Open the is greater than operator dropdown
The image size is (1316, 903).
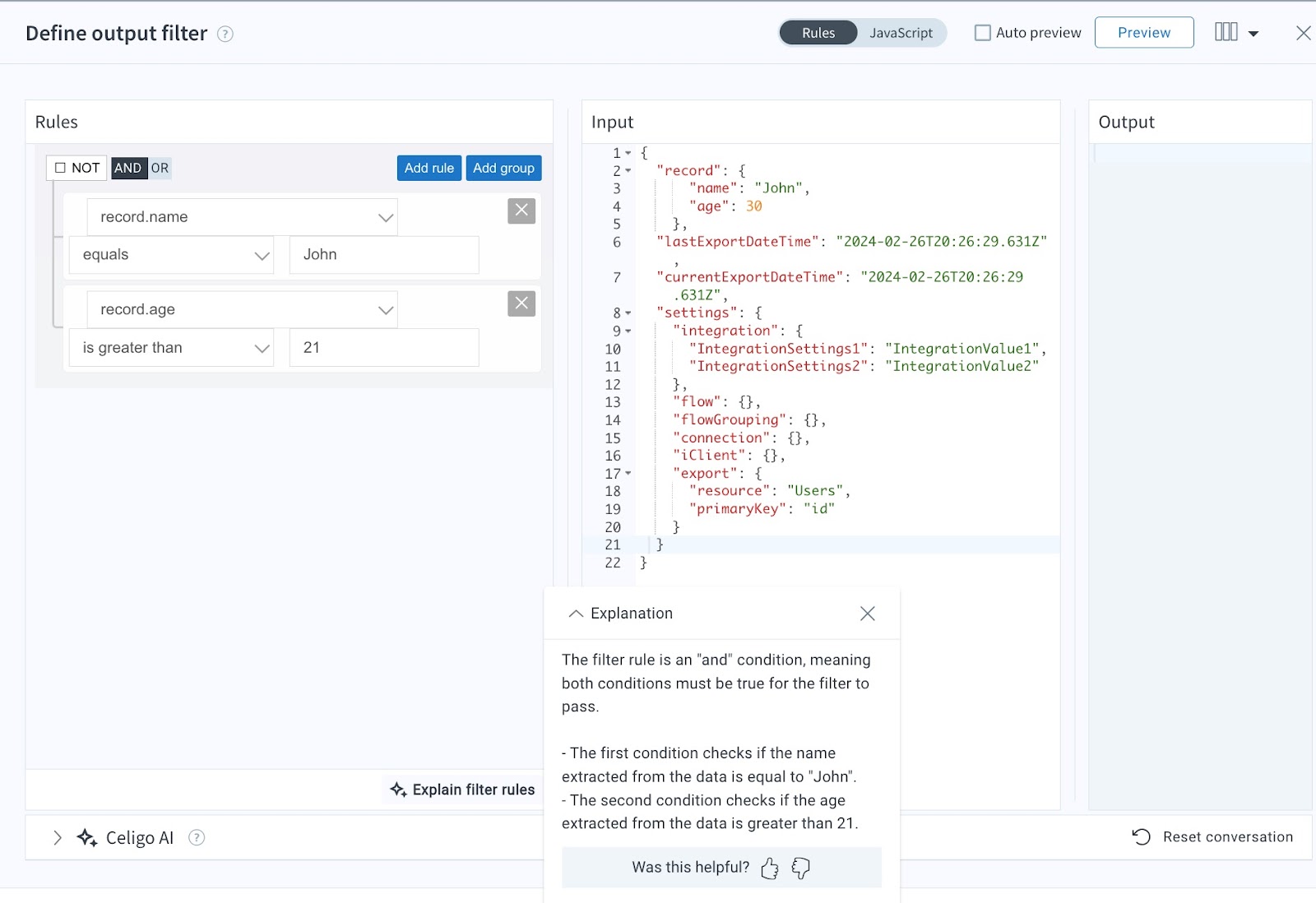pyautogui.click(x=171, y=348)
